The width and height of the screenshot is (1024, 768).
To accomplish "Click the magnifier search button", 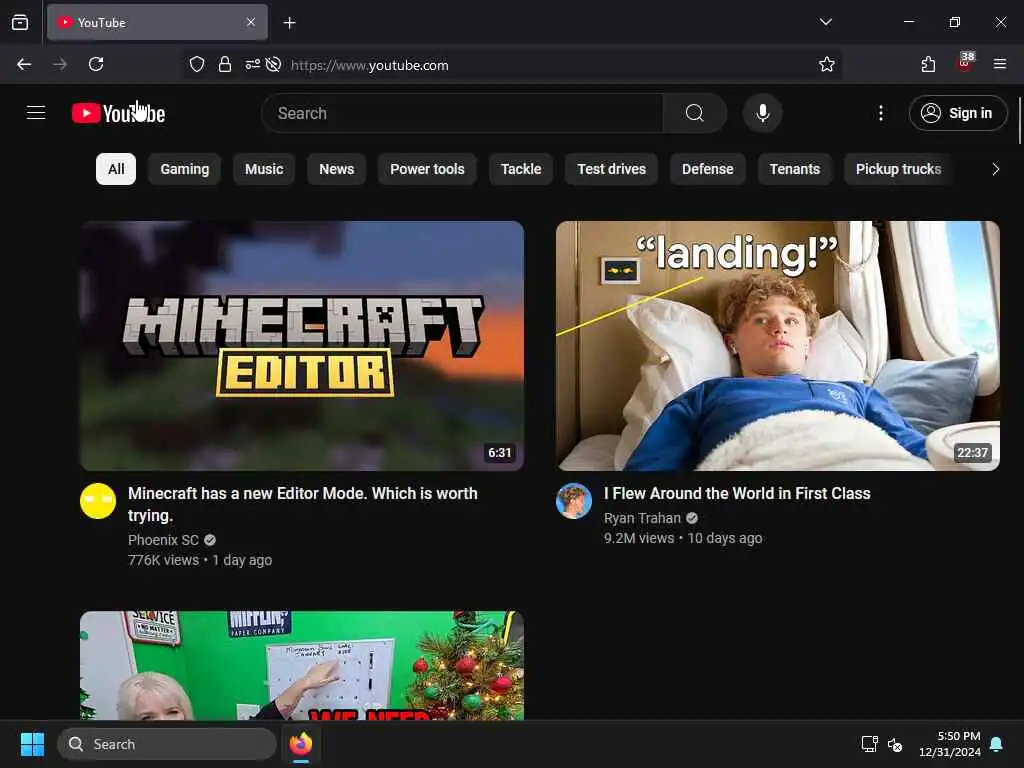I will click(x=695, y=113).
